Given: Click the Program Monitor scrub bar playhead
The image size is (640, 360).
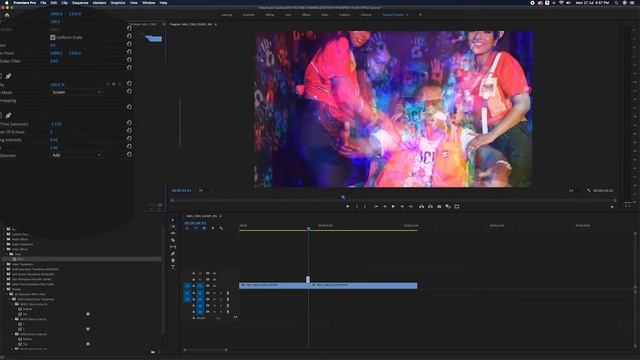Looking at the screenshot, I should point(343,197).
